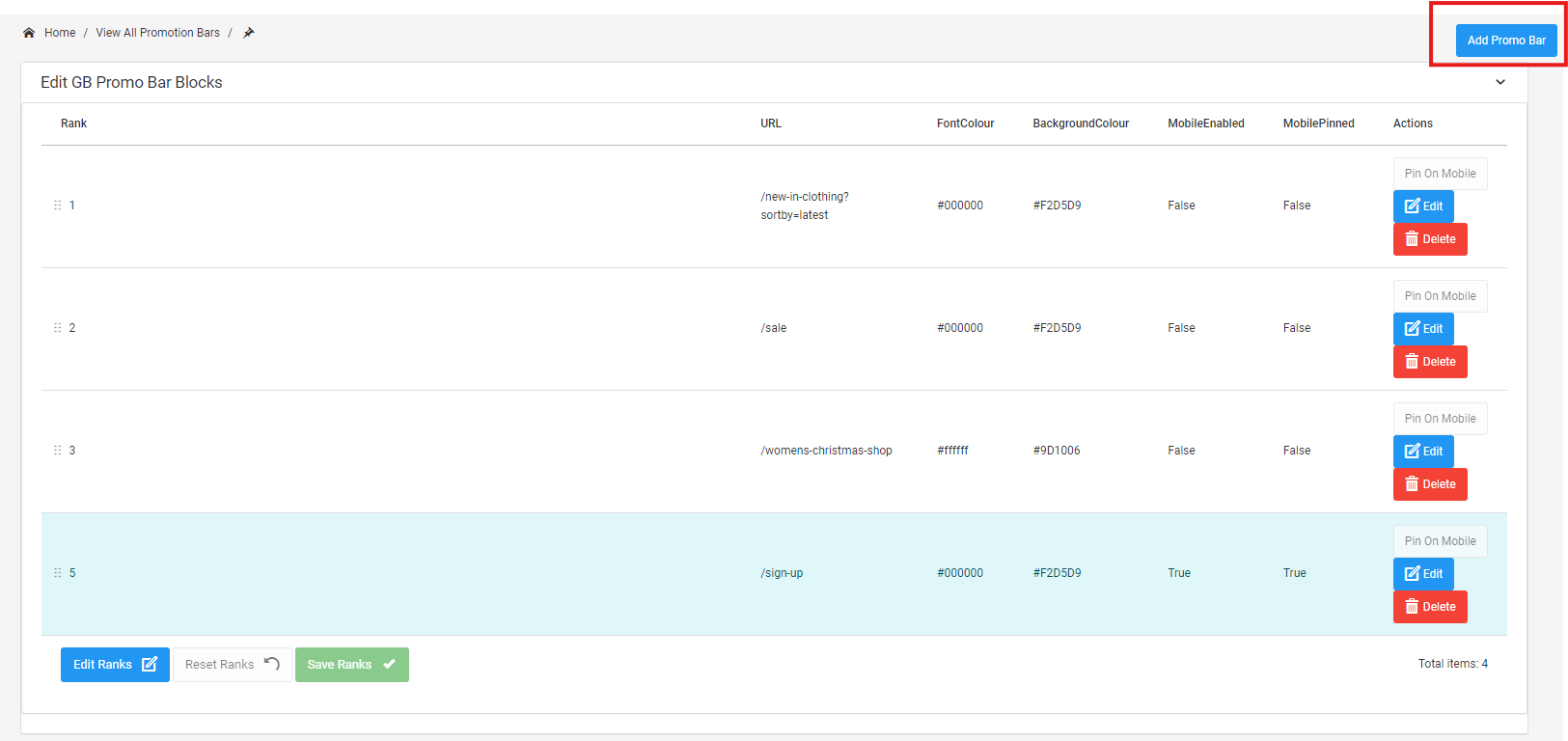Click the MobilePinned column header
Image resolution: width=1568 pixels, height=741 pixels.
[x=1319, y=123]
